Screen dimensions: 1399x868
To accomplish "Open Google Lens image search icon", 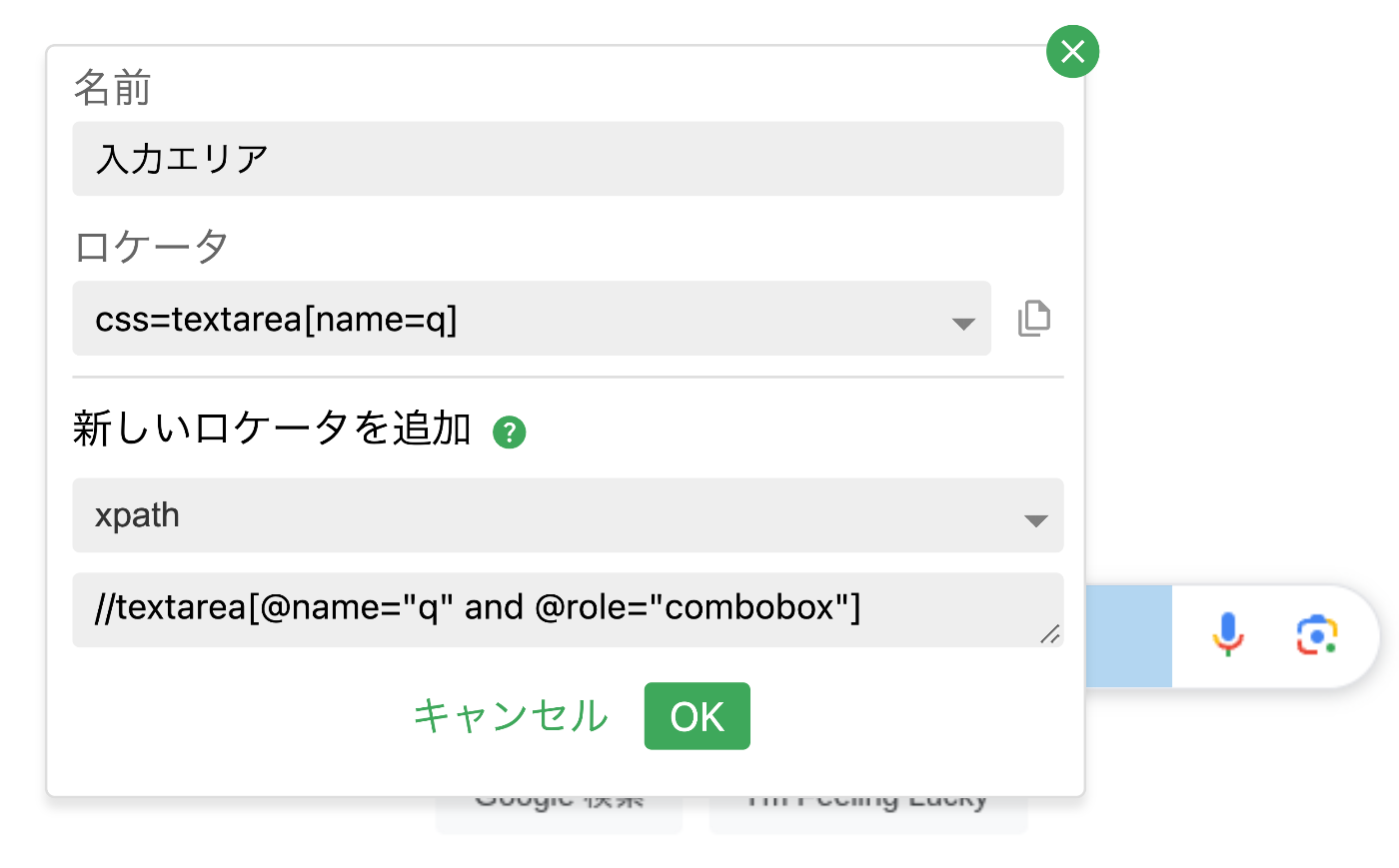I will point(1317,635).
